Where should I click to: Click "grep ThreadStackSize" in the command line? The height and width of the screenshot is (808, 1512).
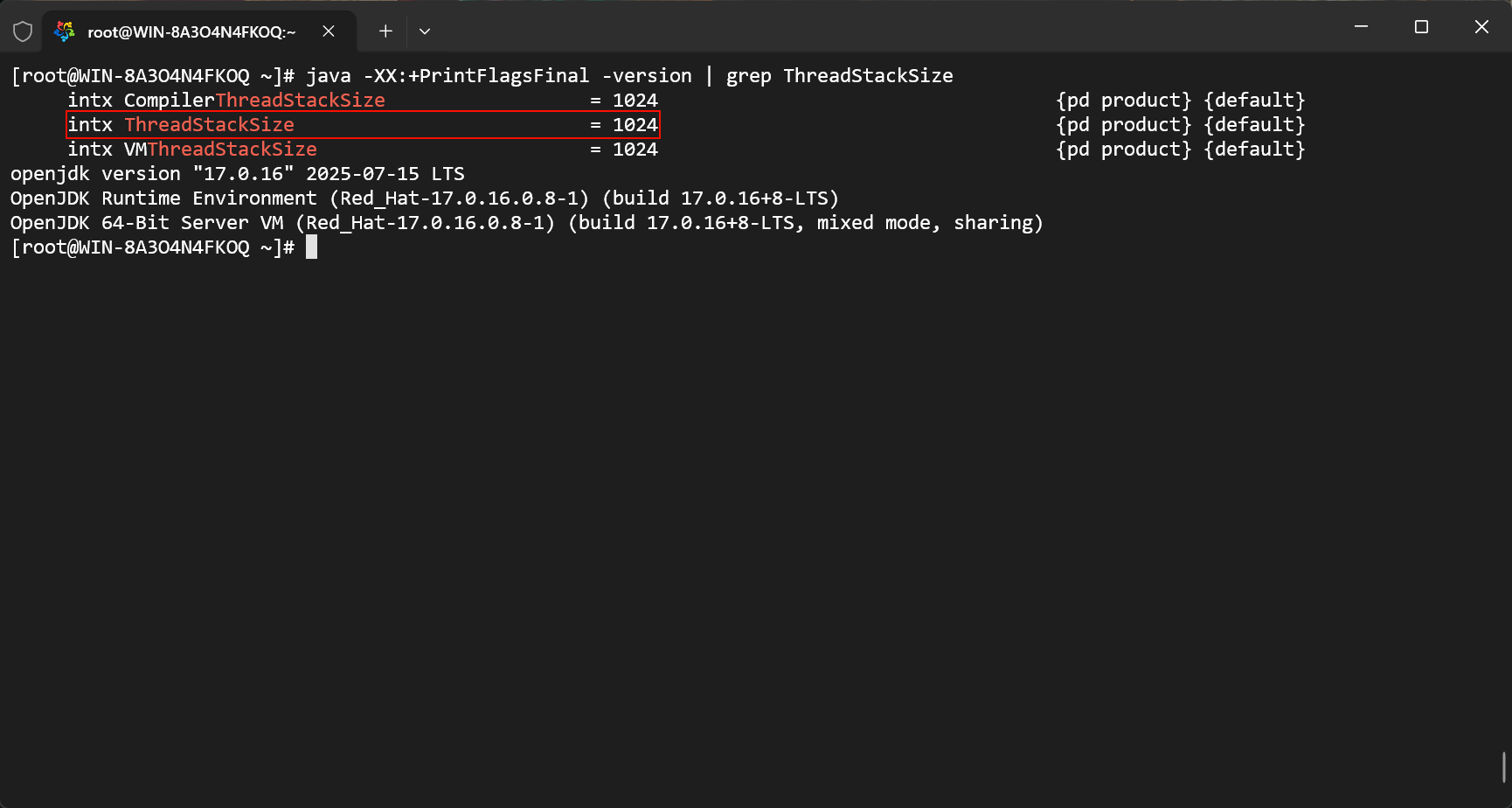point(839,76)
